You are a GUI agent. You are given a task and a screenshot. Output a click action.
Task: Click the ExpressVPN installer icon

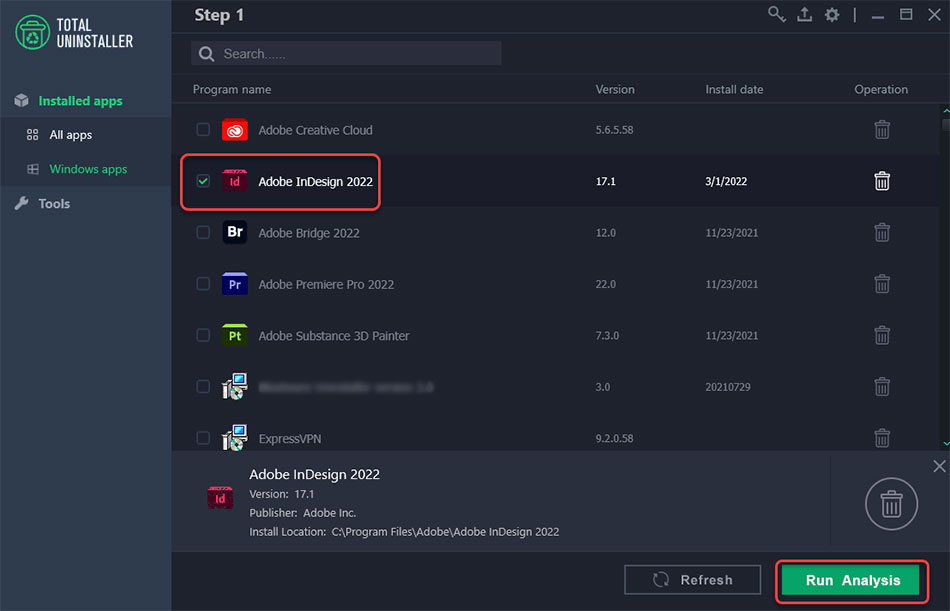point(234,438)
